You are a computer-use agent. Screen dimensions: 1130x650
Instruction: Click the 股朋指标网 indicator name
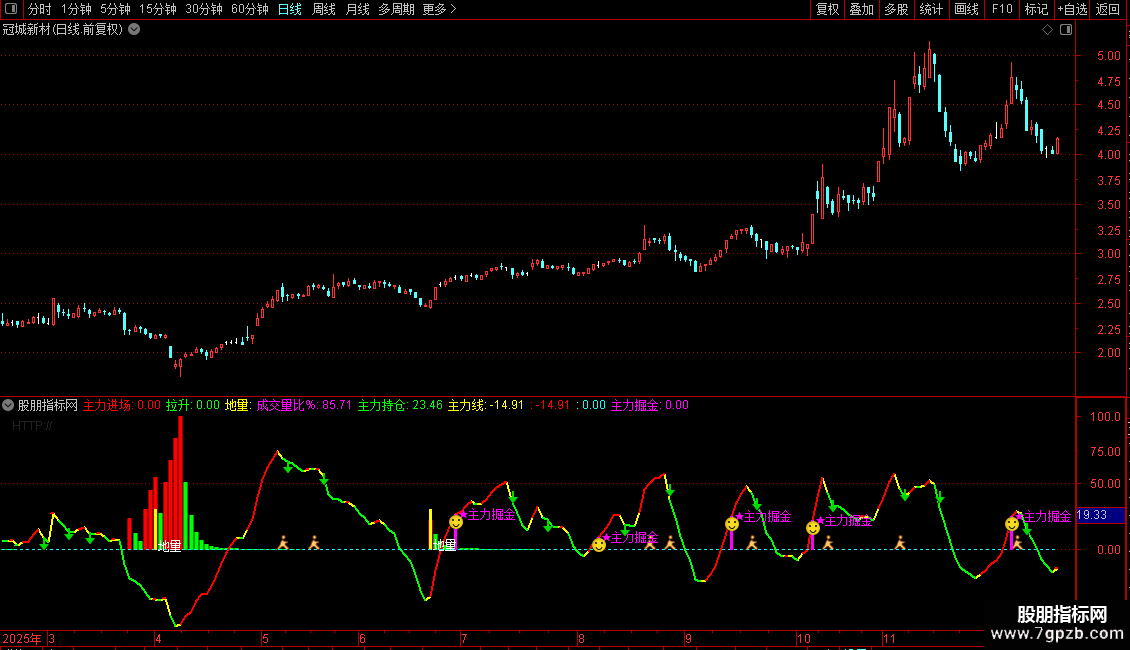point(48,405)
